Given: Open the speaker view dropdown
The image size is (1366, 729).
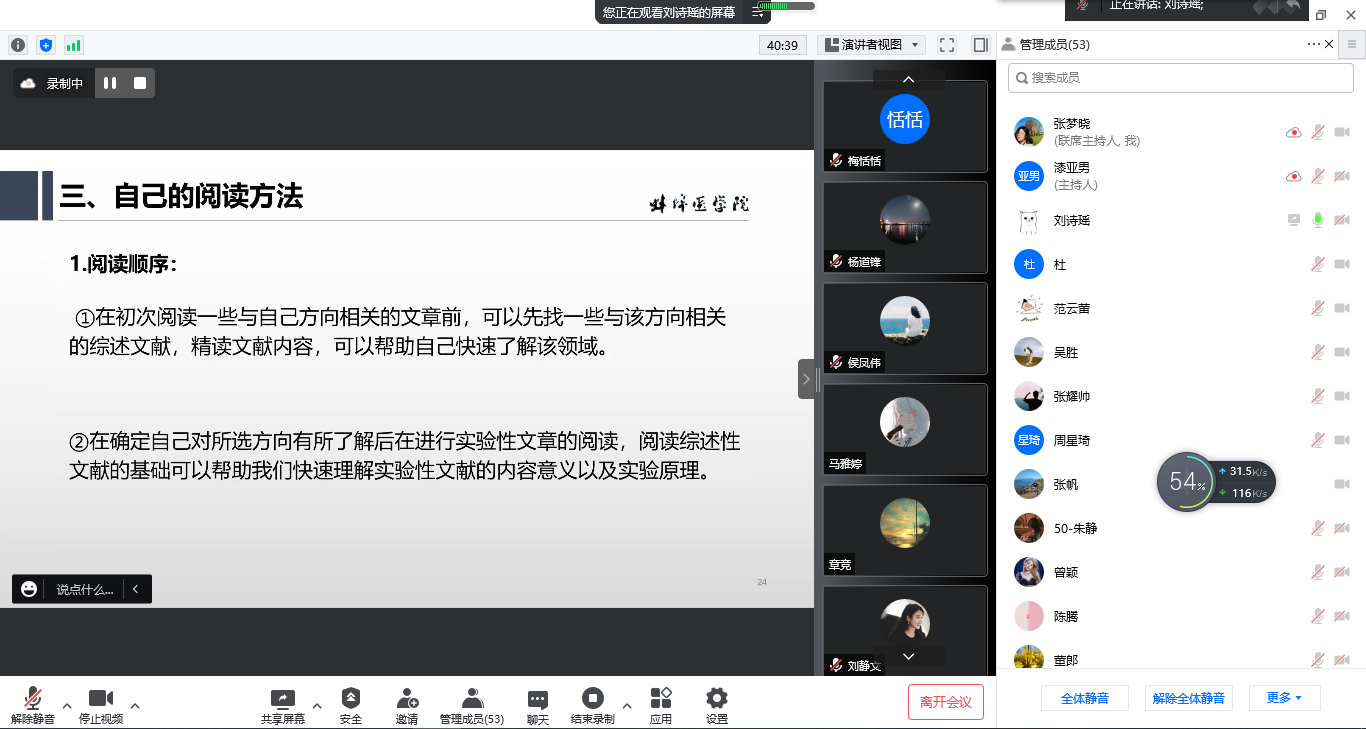Looking at the screenshot, I should [871, 45].
